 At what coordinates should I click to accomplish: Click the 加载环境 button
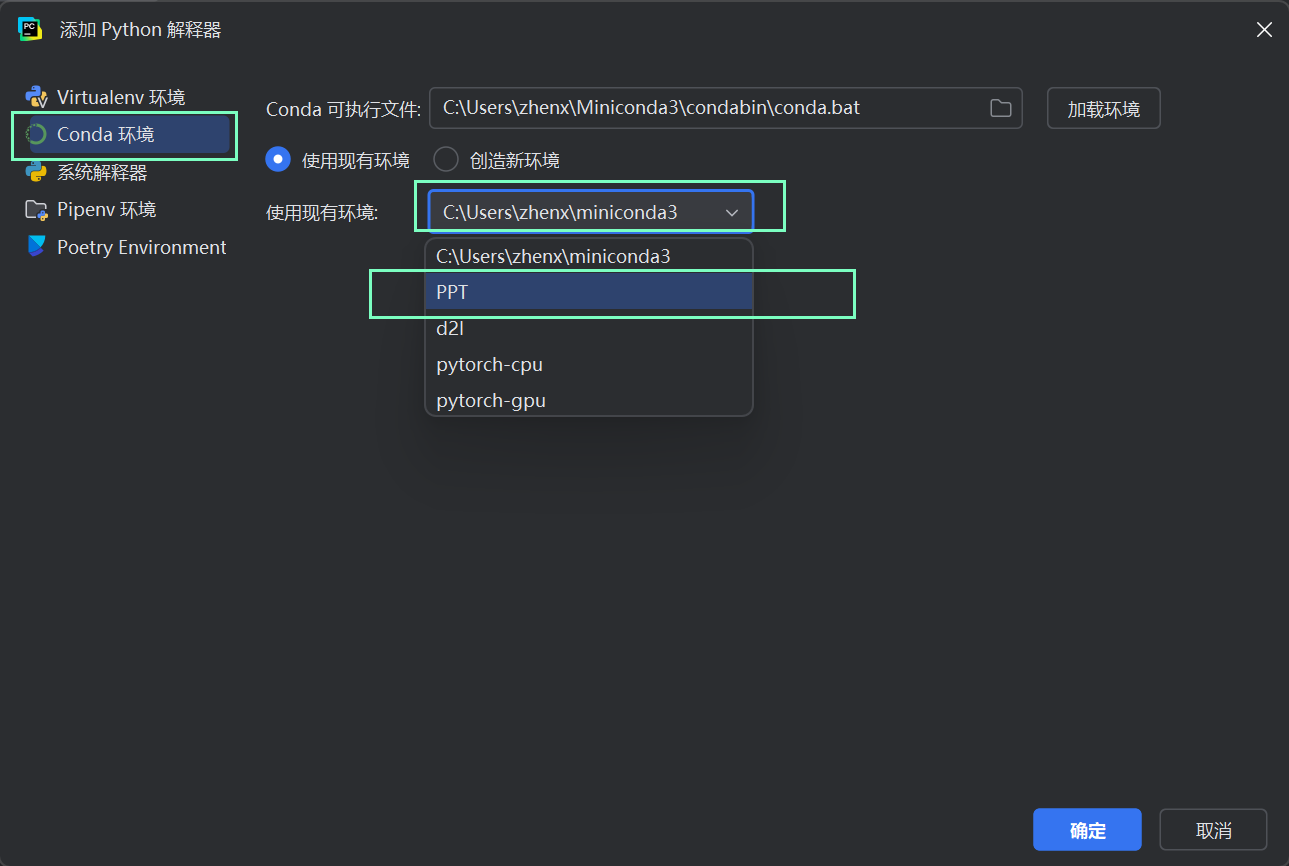tap(1103, 108)
